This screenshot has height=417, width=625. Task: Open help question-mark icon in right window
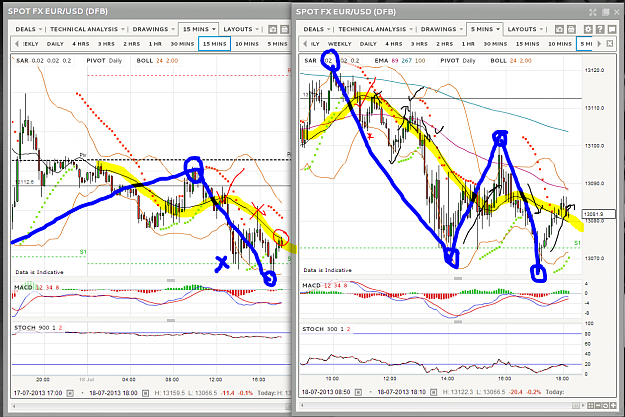point(600,29)
